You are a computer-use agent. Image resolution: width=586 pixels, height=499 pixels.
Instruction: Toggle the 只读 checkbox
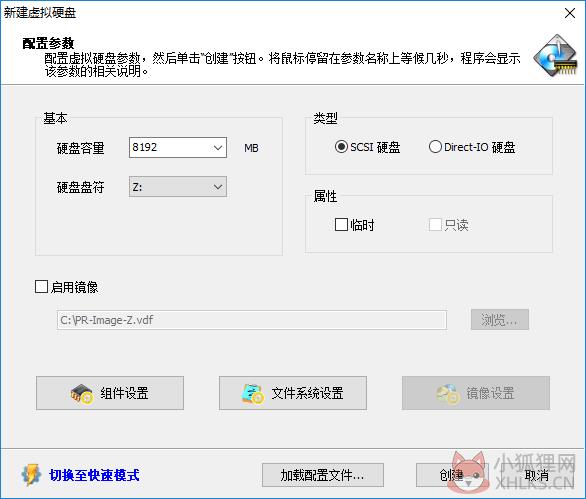click(435, 225)
